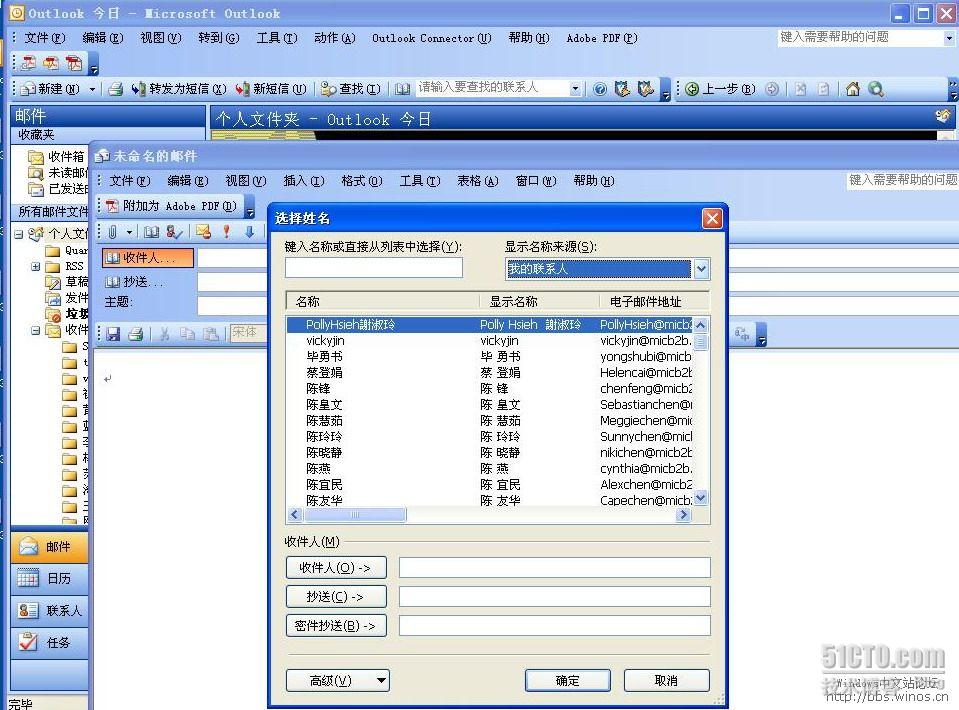
Task: Open Outlook Connector menu
Action: tap(431, 38)
